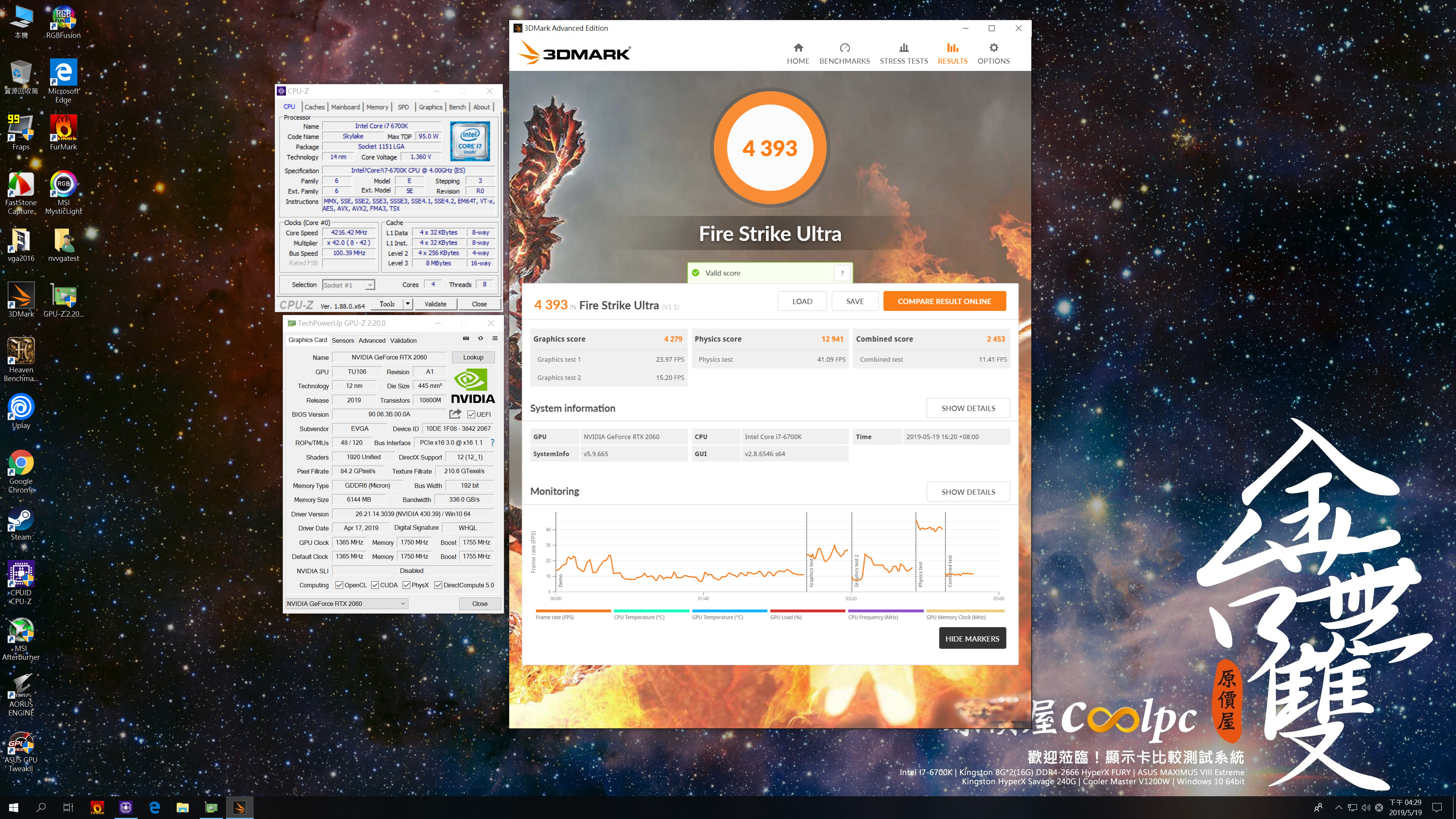Open 3DMark STRESS TESTS section
1456x819 pixels.
pos(903,54)
